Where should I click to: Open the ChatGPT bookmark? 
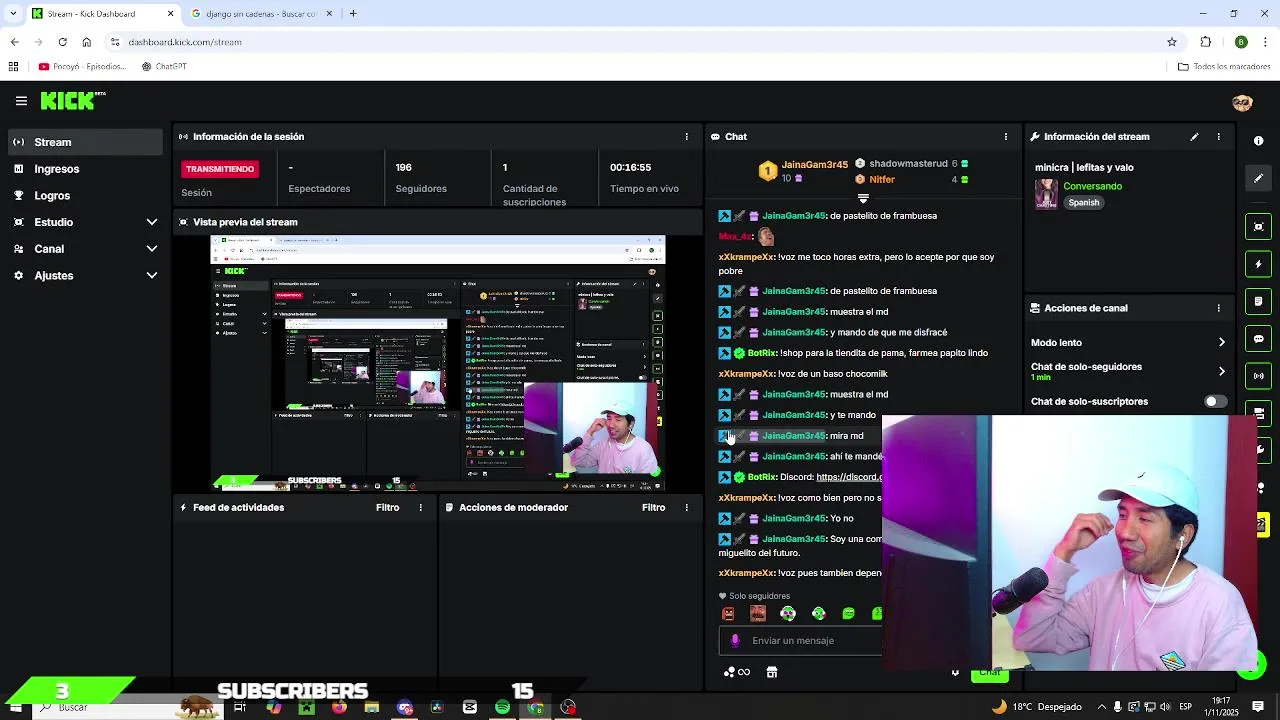(x=164, y=67)
